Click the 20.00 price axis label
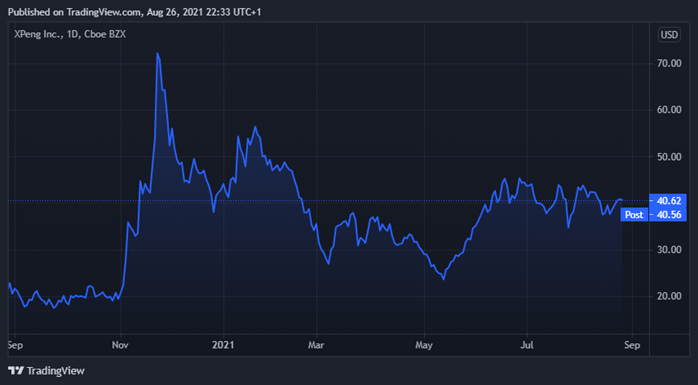 pos(669,296)
